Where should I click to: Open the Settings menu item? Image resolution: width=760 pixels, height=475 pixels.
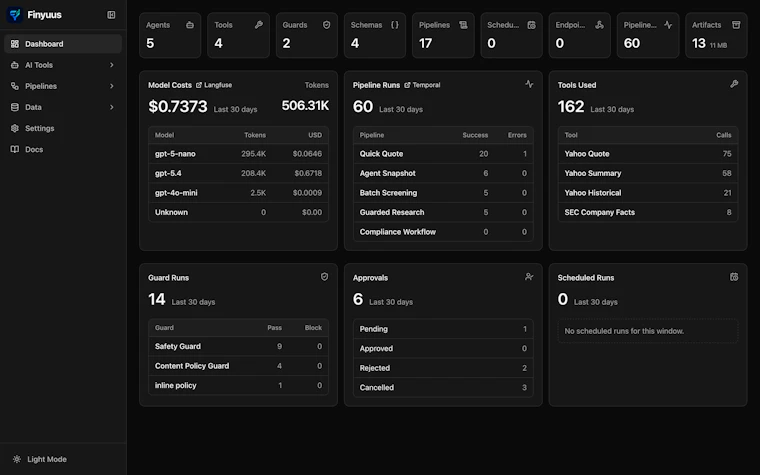63,128
